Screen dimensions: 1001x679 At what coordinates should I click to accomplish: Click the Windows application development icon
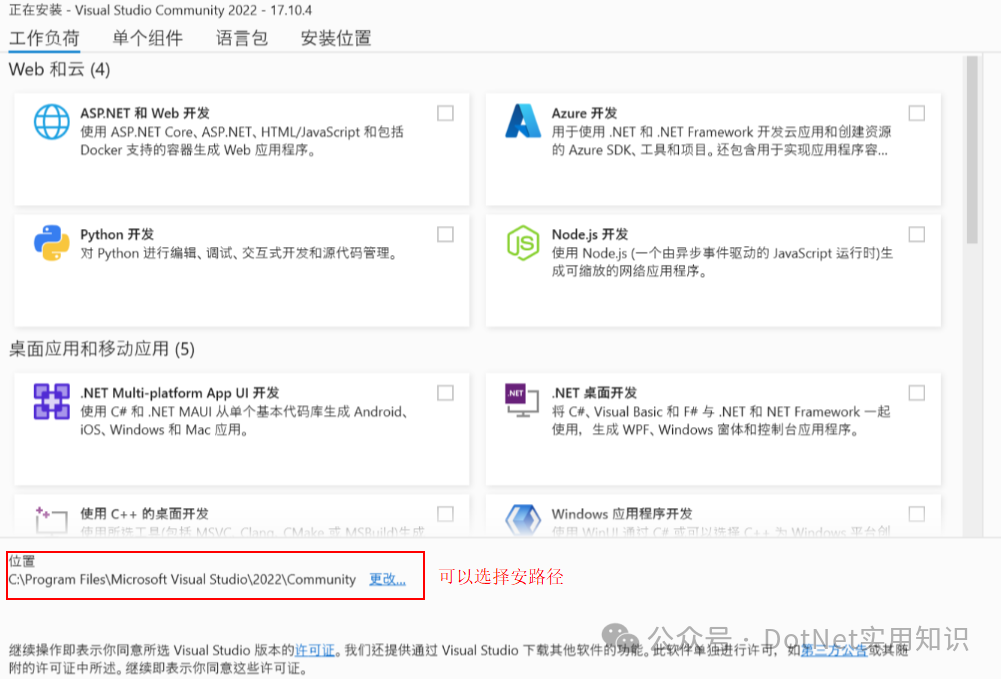tap(523, 520)
